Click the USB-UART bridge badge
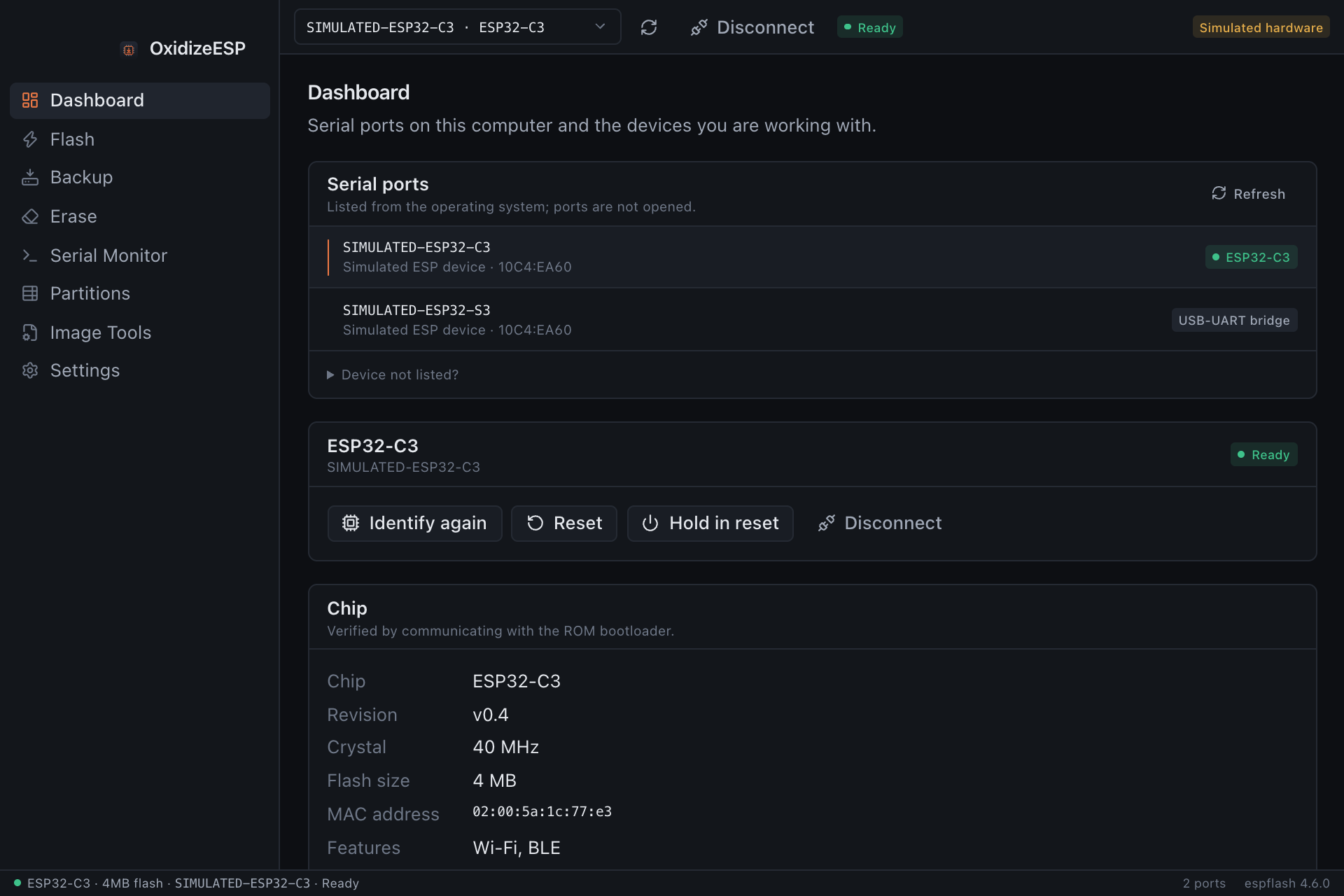1344x896 pixels. pyautogui.click(x=1234, y=320)
